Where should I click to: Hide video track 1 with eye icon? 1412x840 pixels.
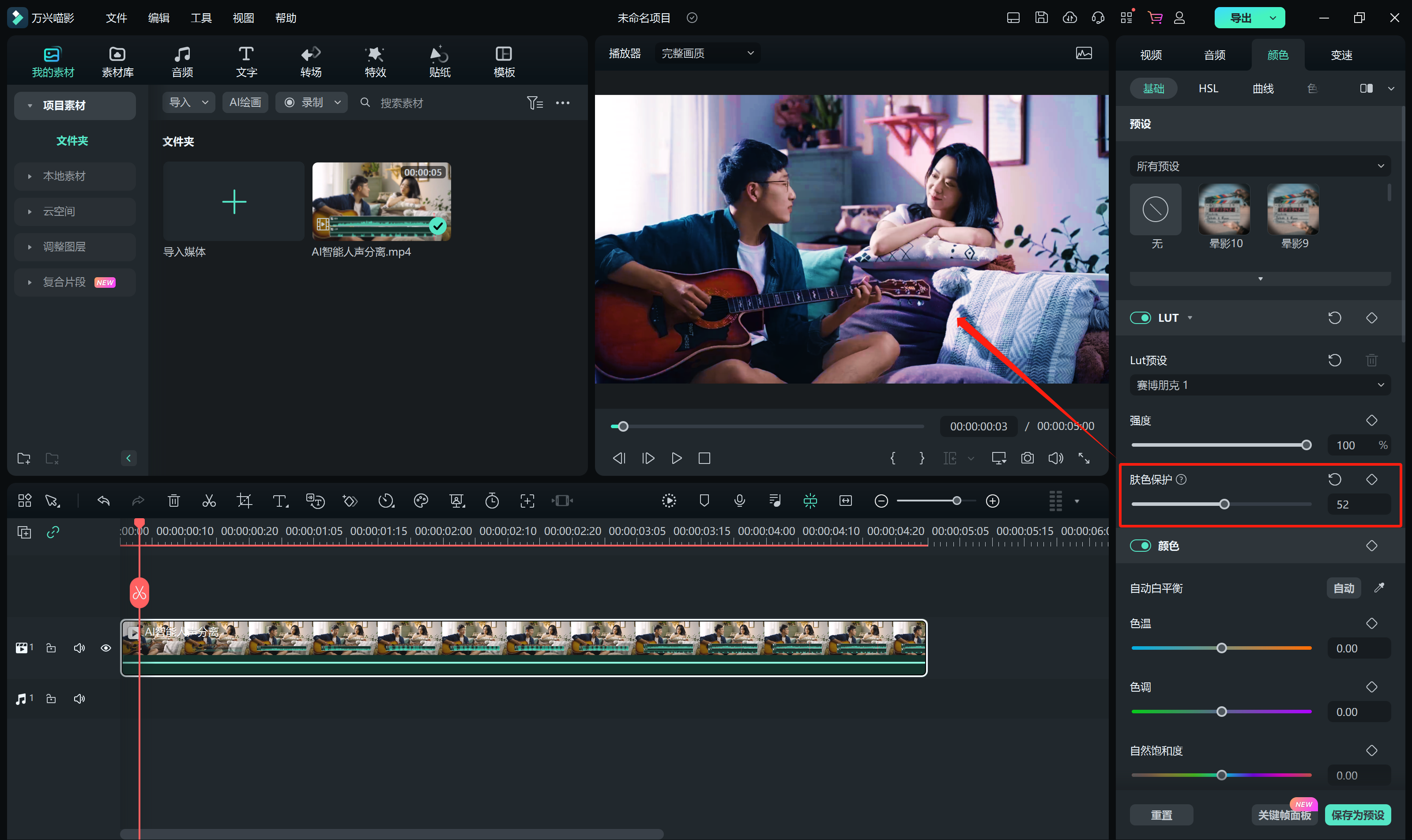point(106,648)
